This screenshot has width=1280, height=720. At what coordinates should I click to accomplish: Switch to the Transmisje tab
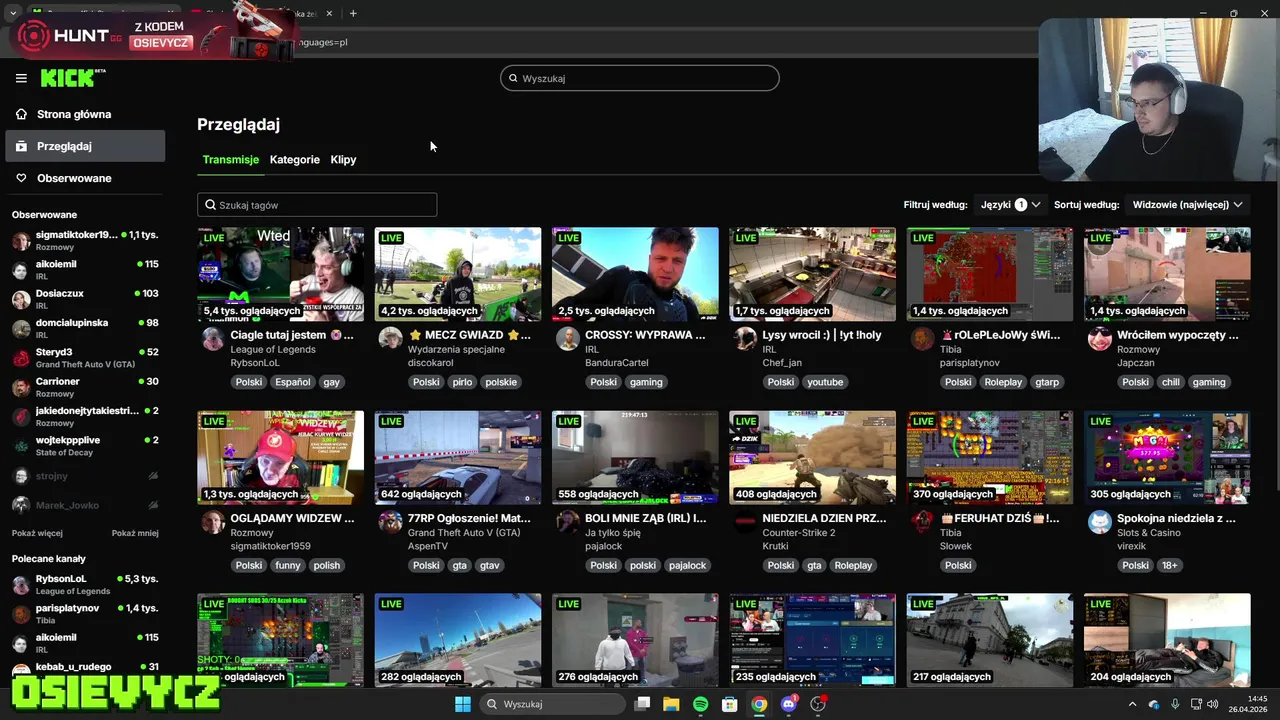tap(230, 160)
